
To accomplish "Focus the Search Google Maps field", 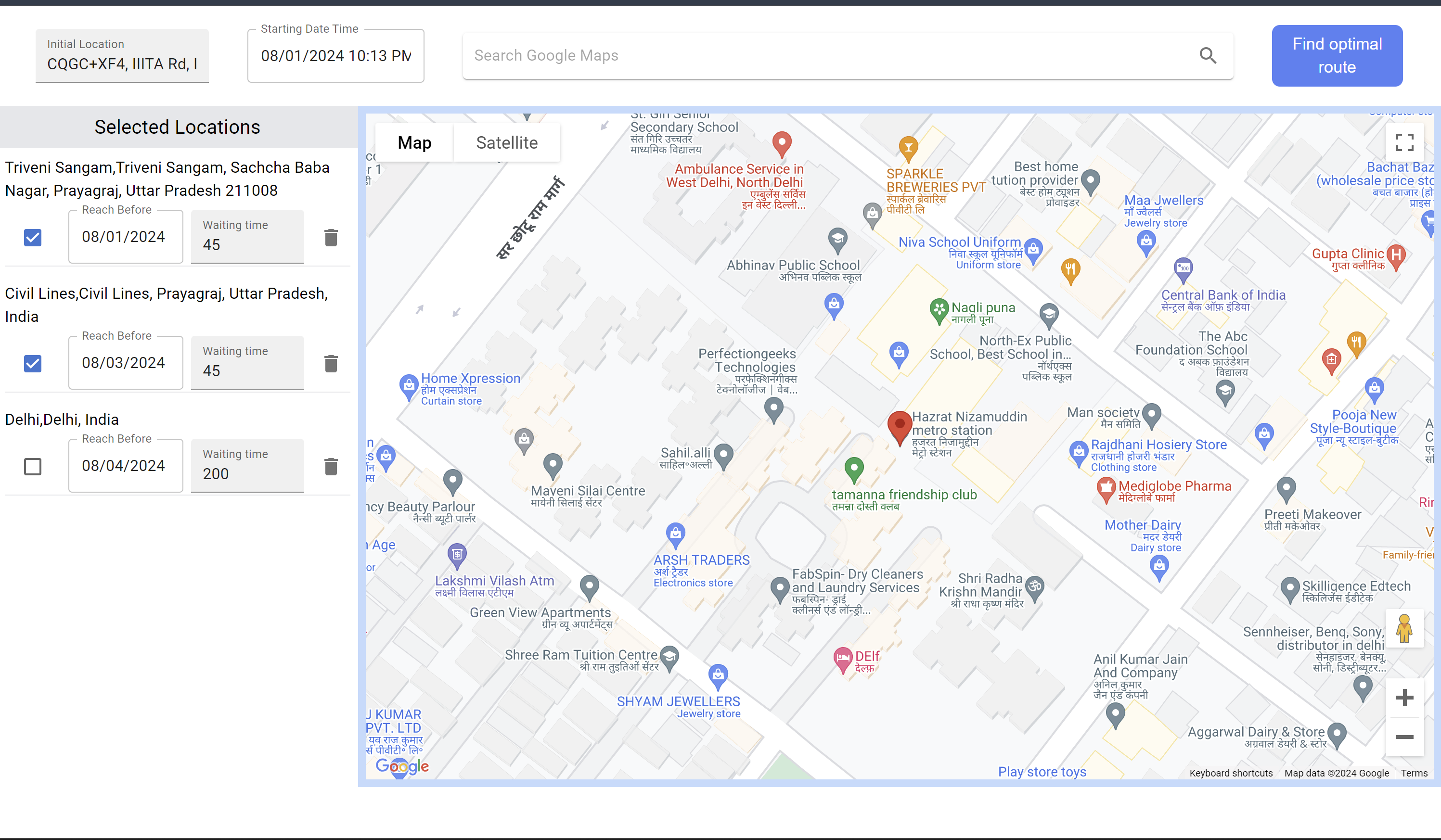I will click(829, 56).
